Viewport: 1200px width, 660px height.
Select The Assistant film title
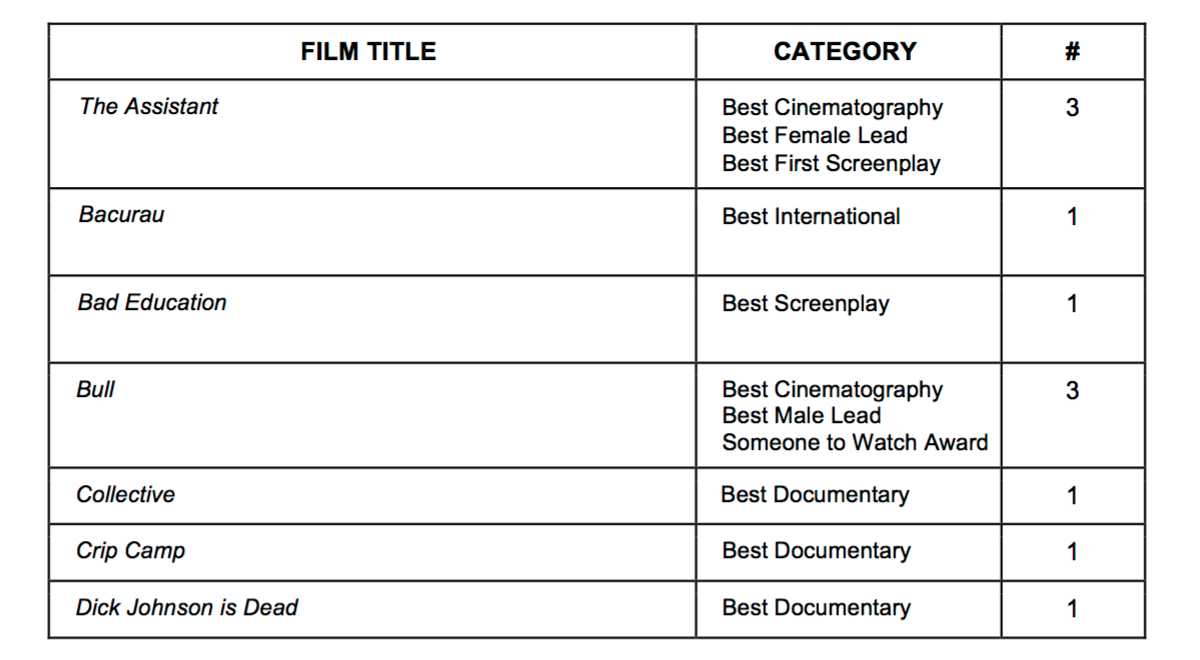tap(149, 107)
